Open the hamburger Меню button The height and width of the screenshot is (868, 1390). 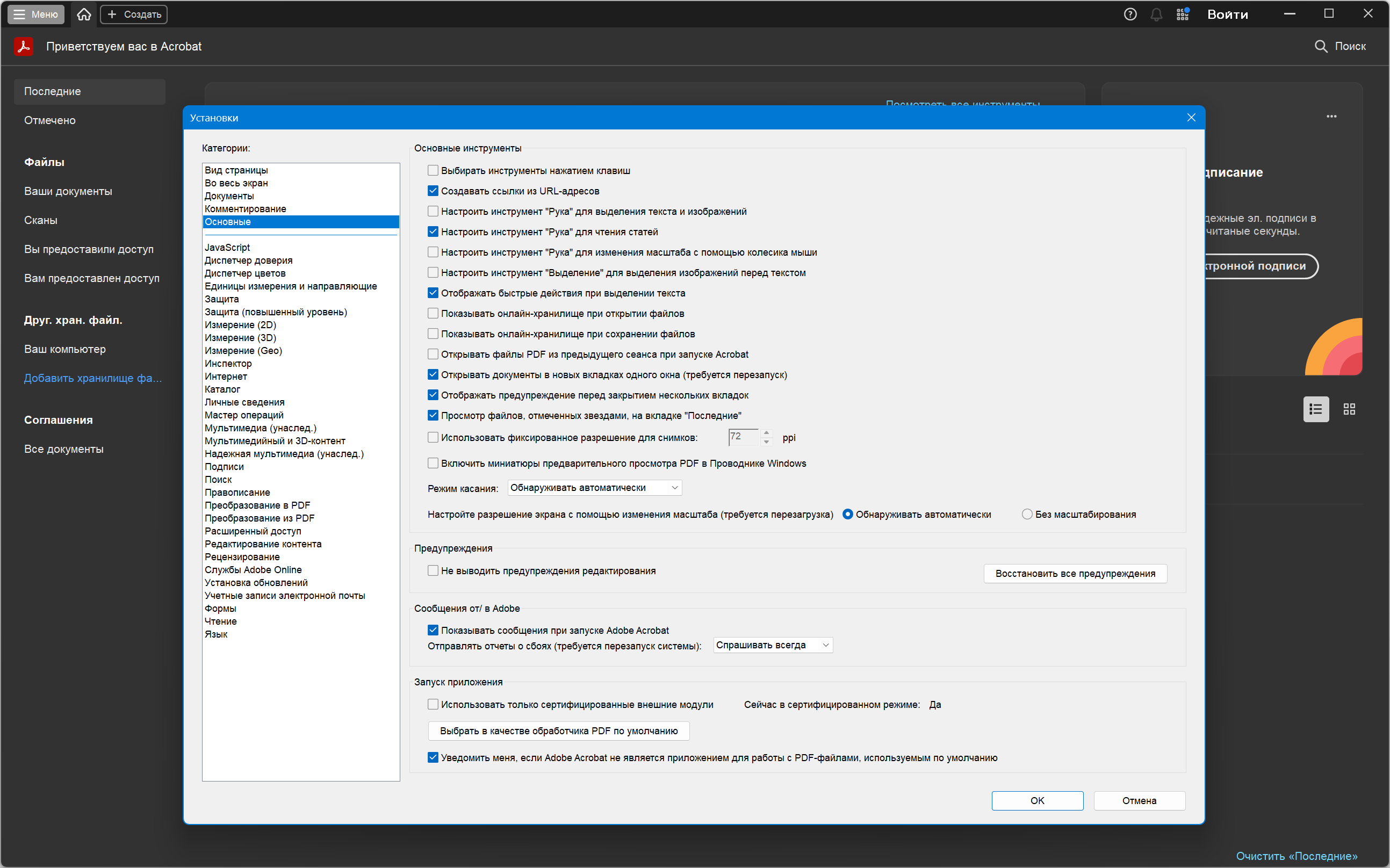pyautogui.click(x=35, y=15)
